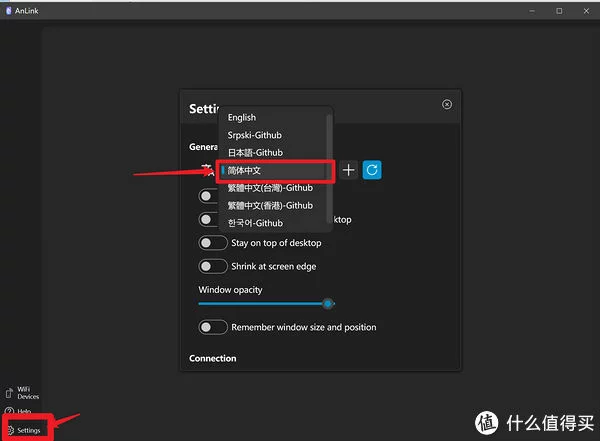This screenshot has height=441, width=600.
Task: Click the AnLink app icon in title bar
Action: (8, 11)
